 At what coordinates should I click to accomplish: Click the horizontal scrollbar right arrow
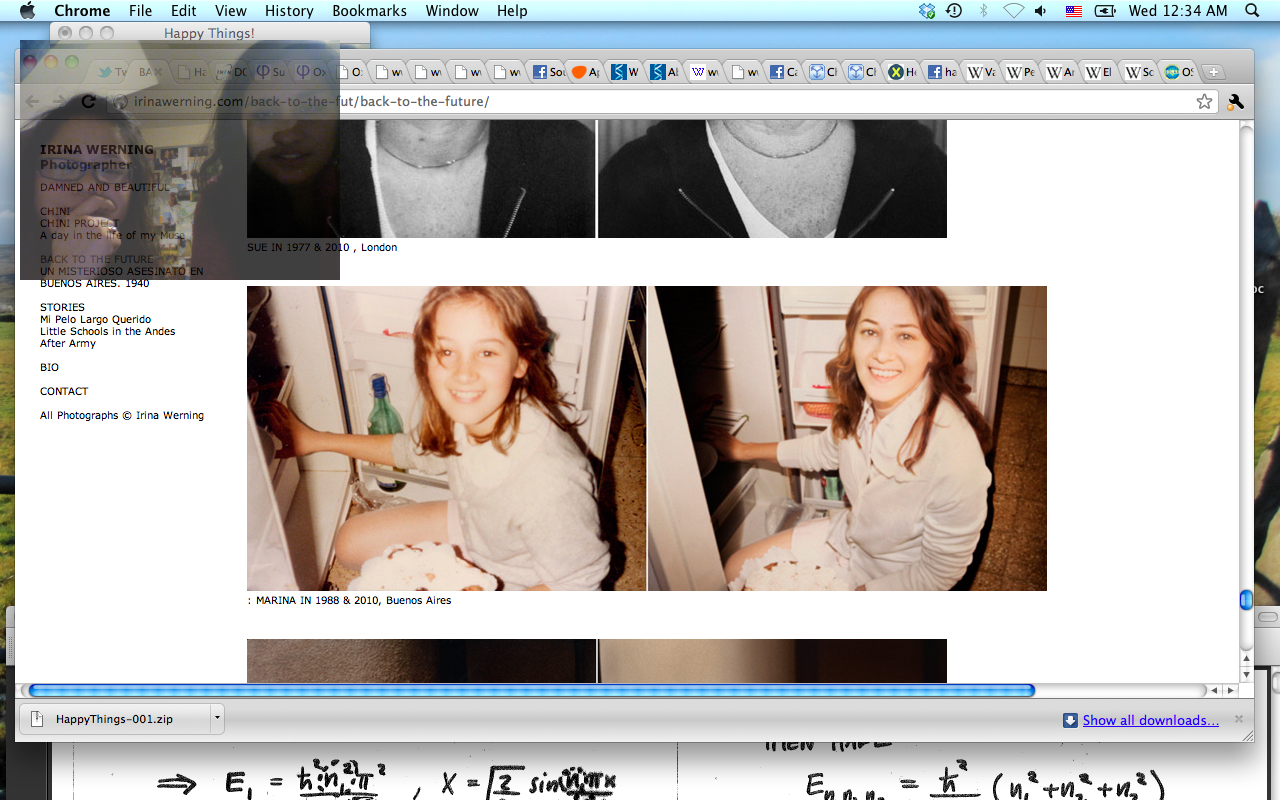1231,690
